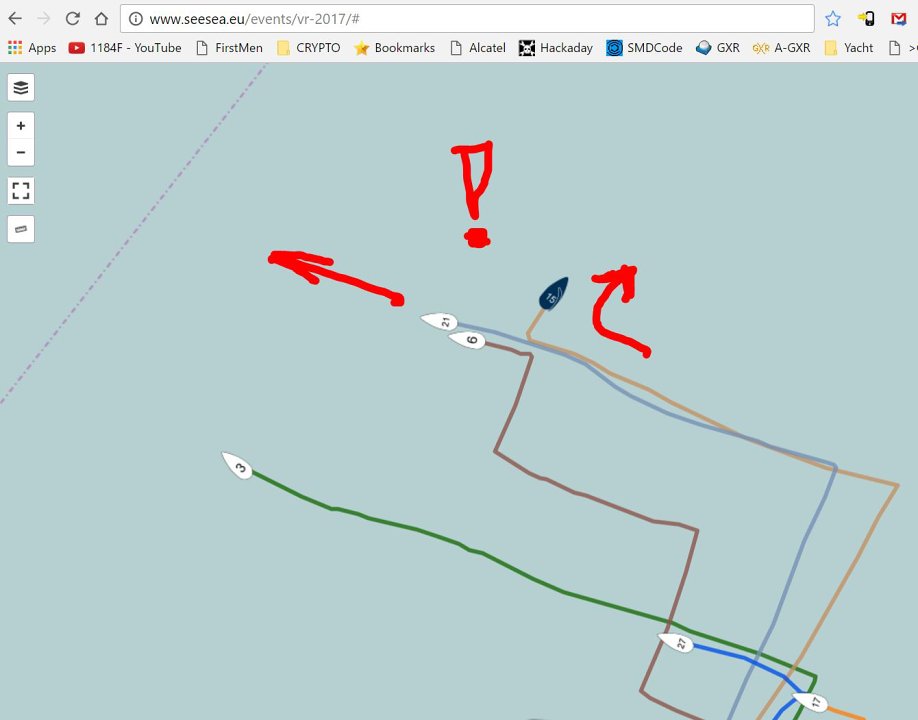
Task: Select boat marker number 21
Action: [x=440, y=321]
